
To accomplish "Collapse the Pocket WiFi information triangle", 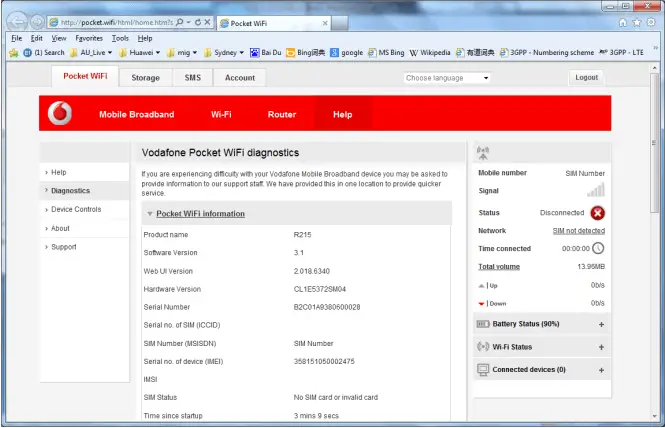I will [150, 214].
